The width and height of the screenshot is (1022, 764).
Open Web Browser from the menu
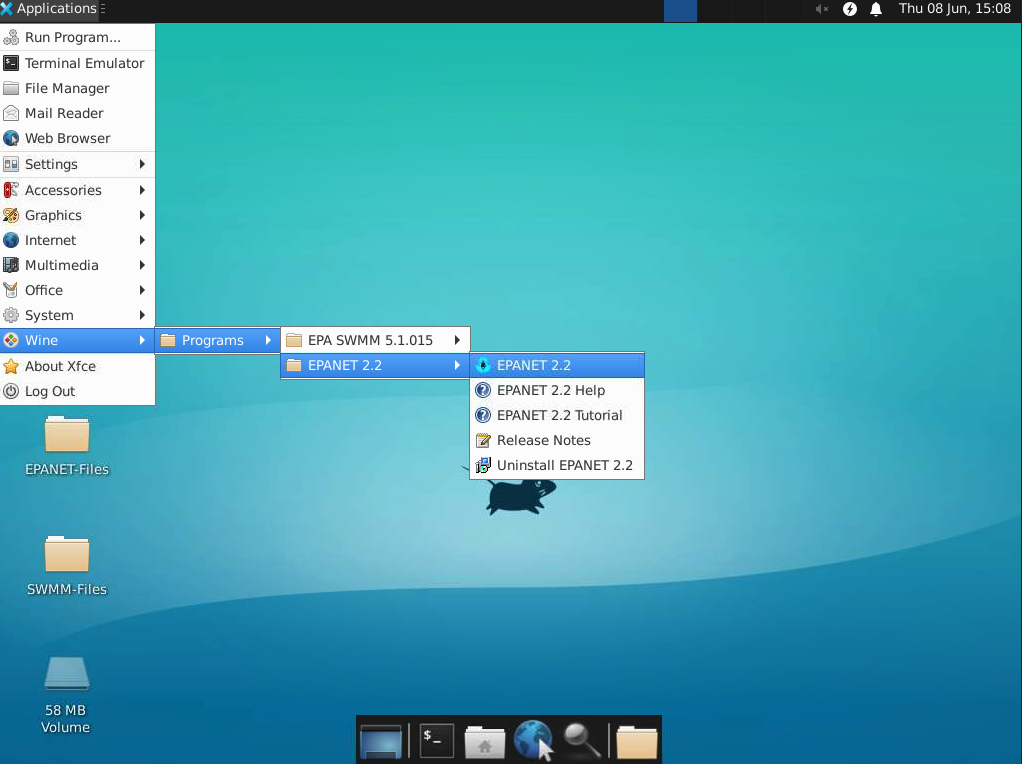click(x=77, y=138)
